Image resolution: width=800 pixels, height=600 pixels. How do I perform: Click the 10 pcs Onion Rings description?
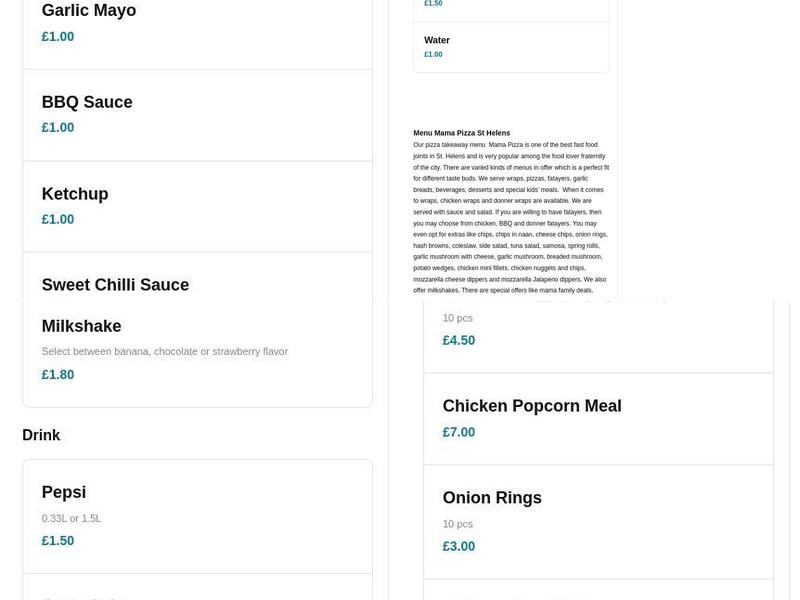point(459,523)
